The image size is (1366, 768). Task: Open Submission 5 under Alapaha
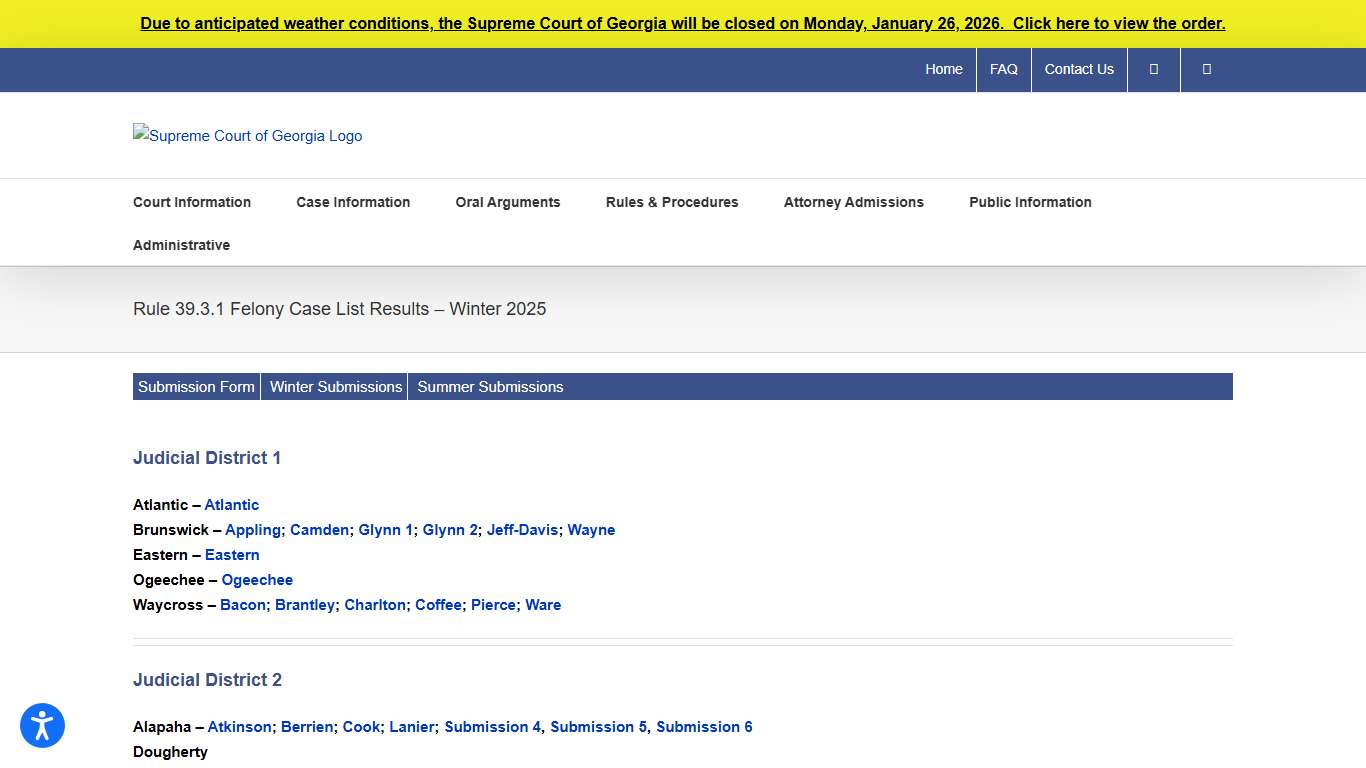(x=597, y=727)
